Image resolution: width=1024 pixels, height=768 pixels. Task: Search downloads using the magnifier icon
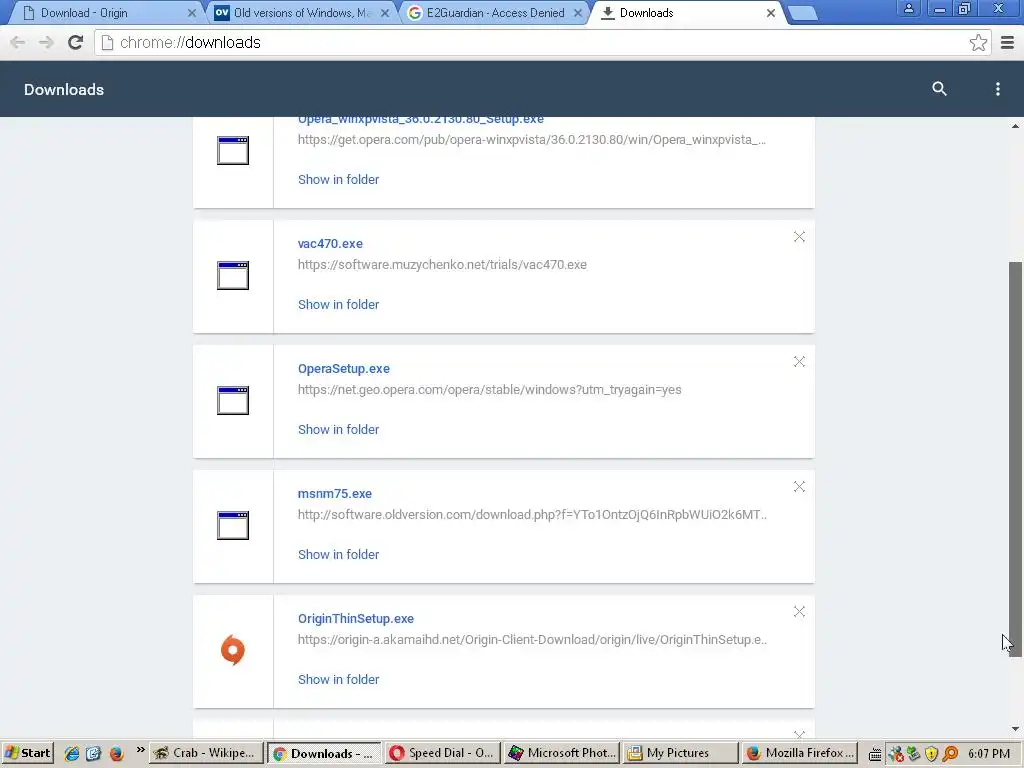(x=939, y=89)
